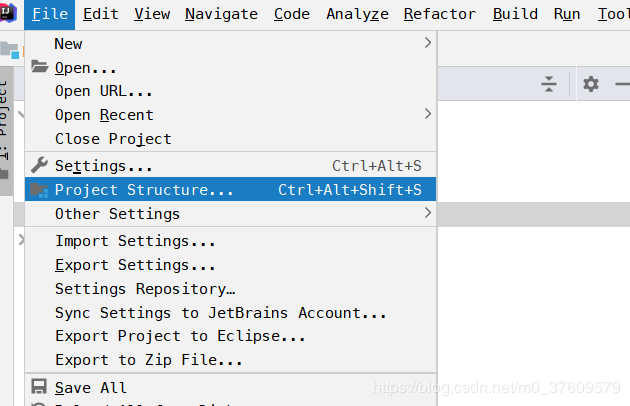
Task: Click the Settings wrench icon
Action: 39,165
